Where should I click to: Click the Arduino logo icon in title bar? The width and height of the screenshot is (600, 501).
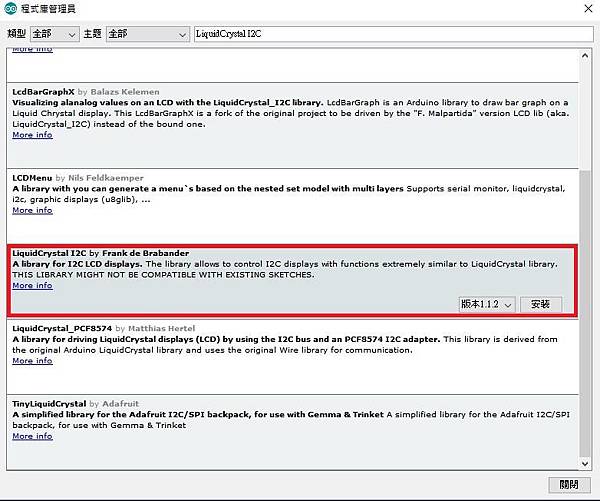(x=10, y=8)
